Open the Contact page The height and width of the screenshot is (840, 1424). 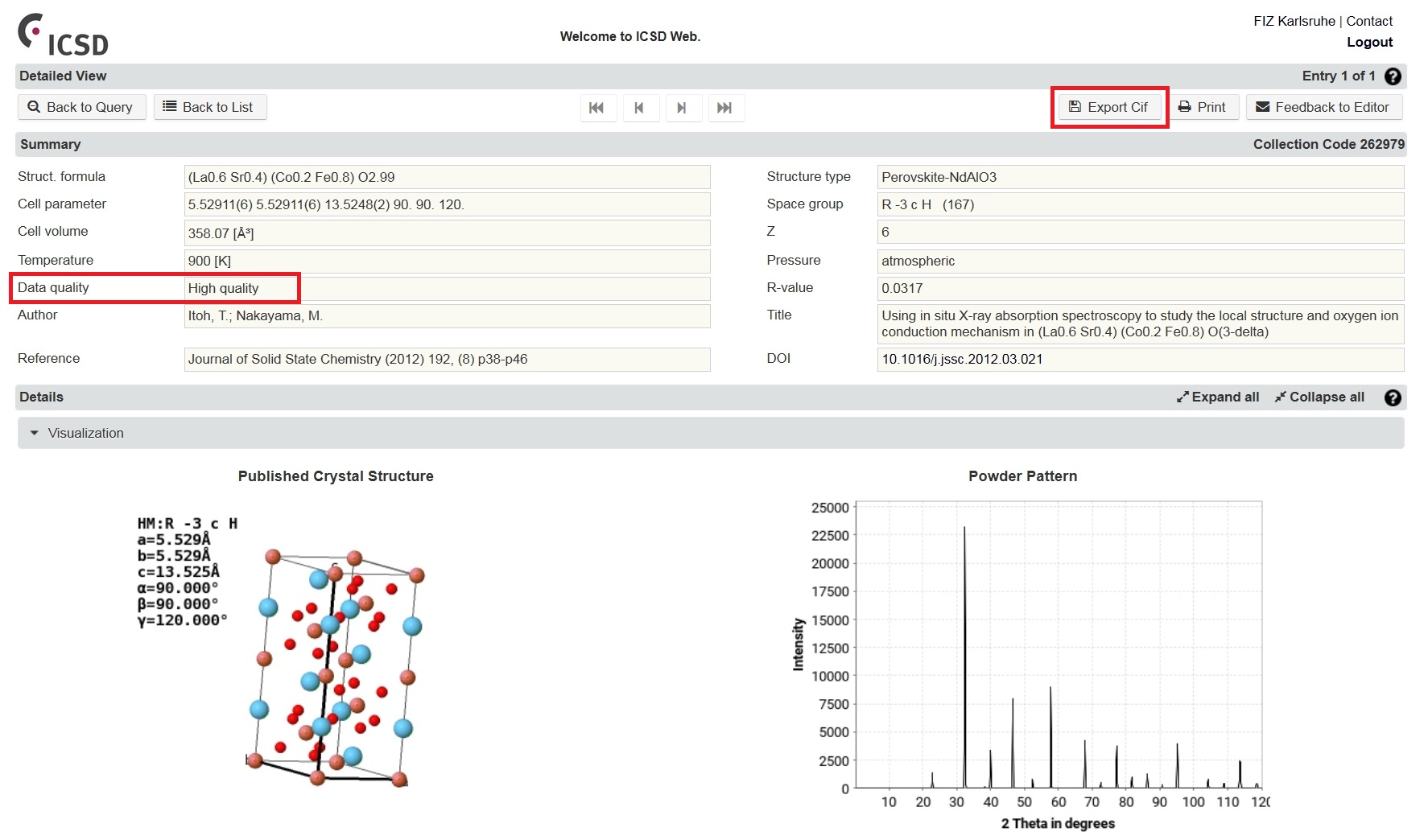point(1368,21)
